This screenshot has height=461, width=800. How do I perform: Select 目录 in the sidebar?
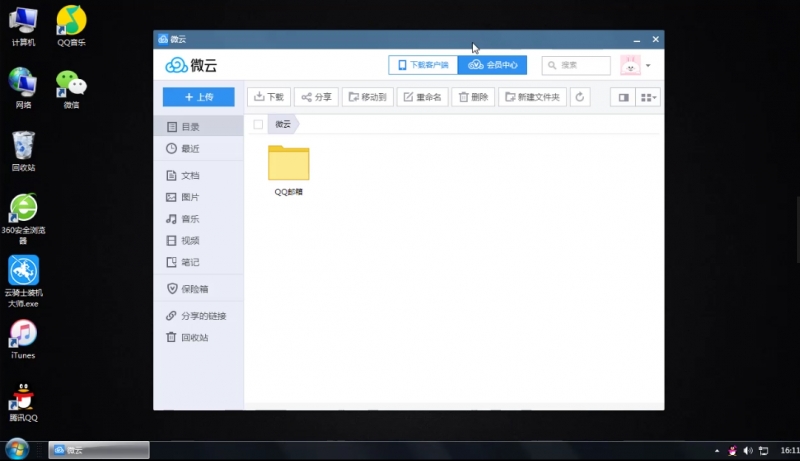[x=198, y=126]
